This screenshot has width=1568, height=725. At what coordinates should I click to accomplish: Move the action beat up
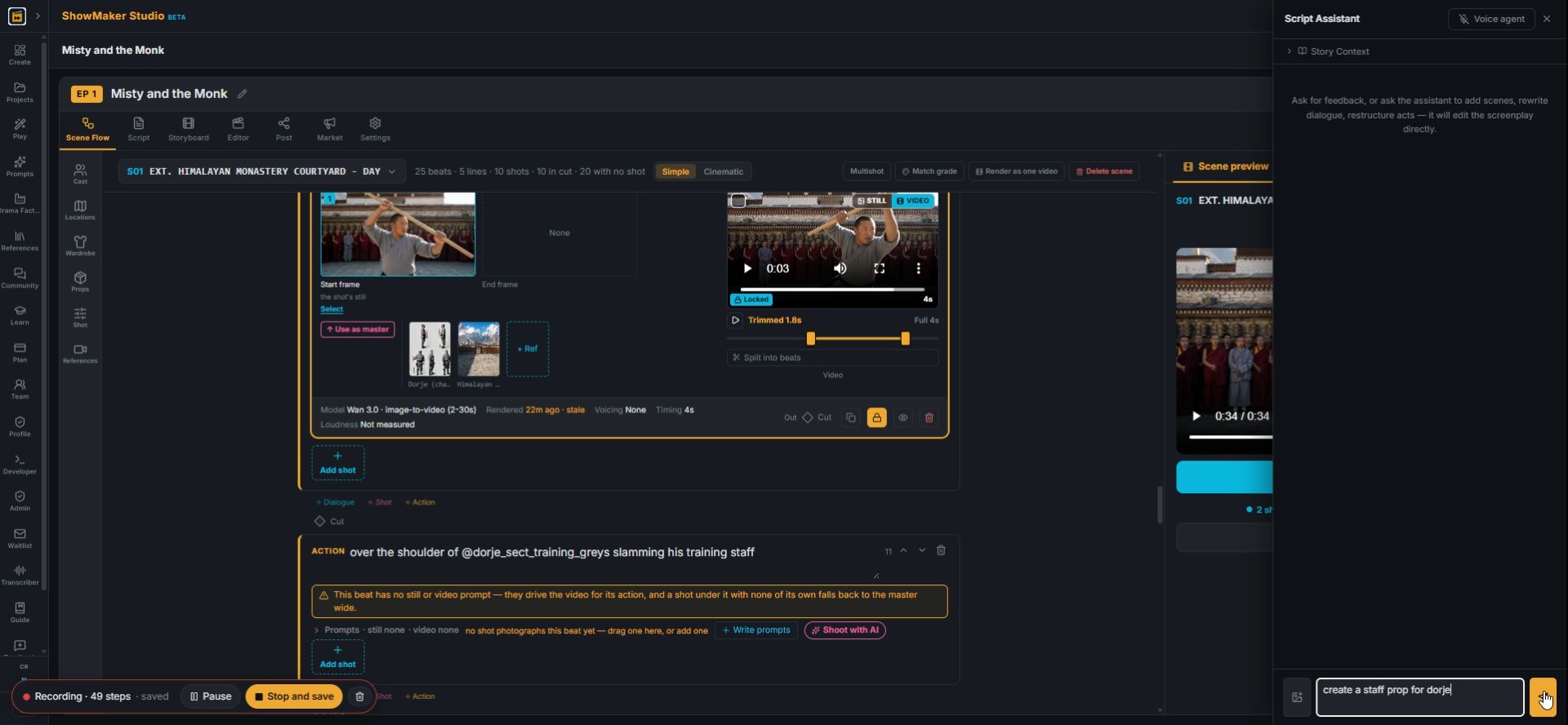[x=903, y=550]
